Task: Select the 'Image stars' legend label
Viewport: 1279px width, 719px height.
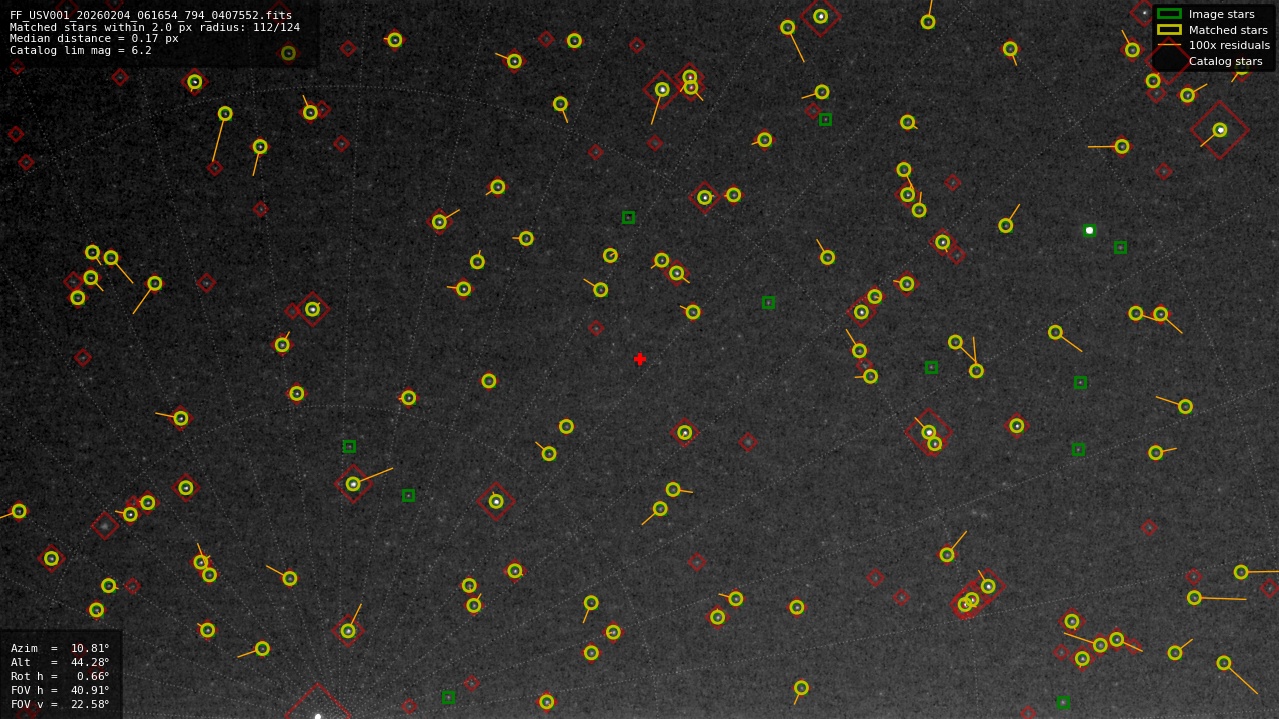Action: coord(1221,14)
